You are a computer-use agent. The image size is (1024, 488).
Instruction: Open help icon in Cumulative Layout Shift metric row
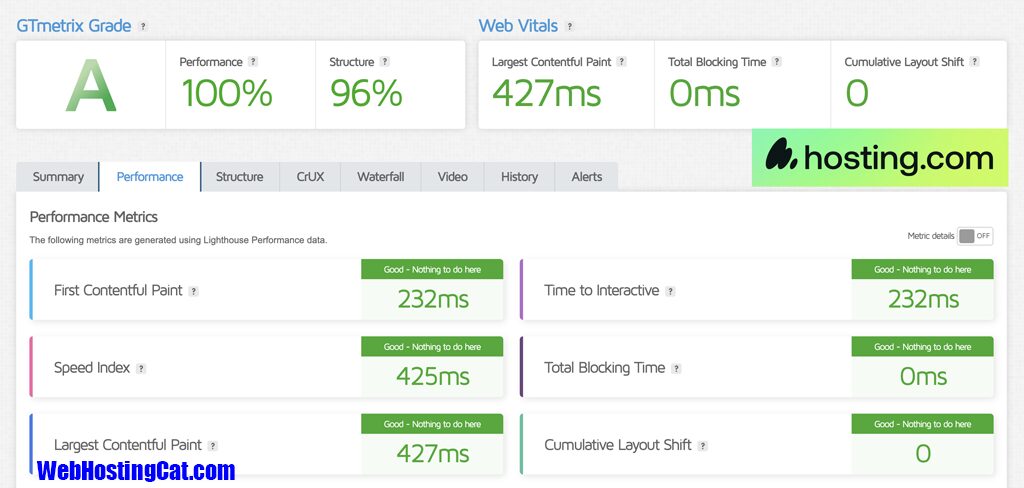[702, 446]
